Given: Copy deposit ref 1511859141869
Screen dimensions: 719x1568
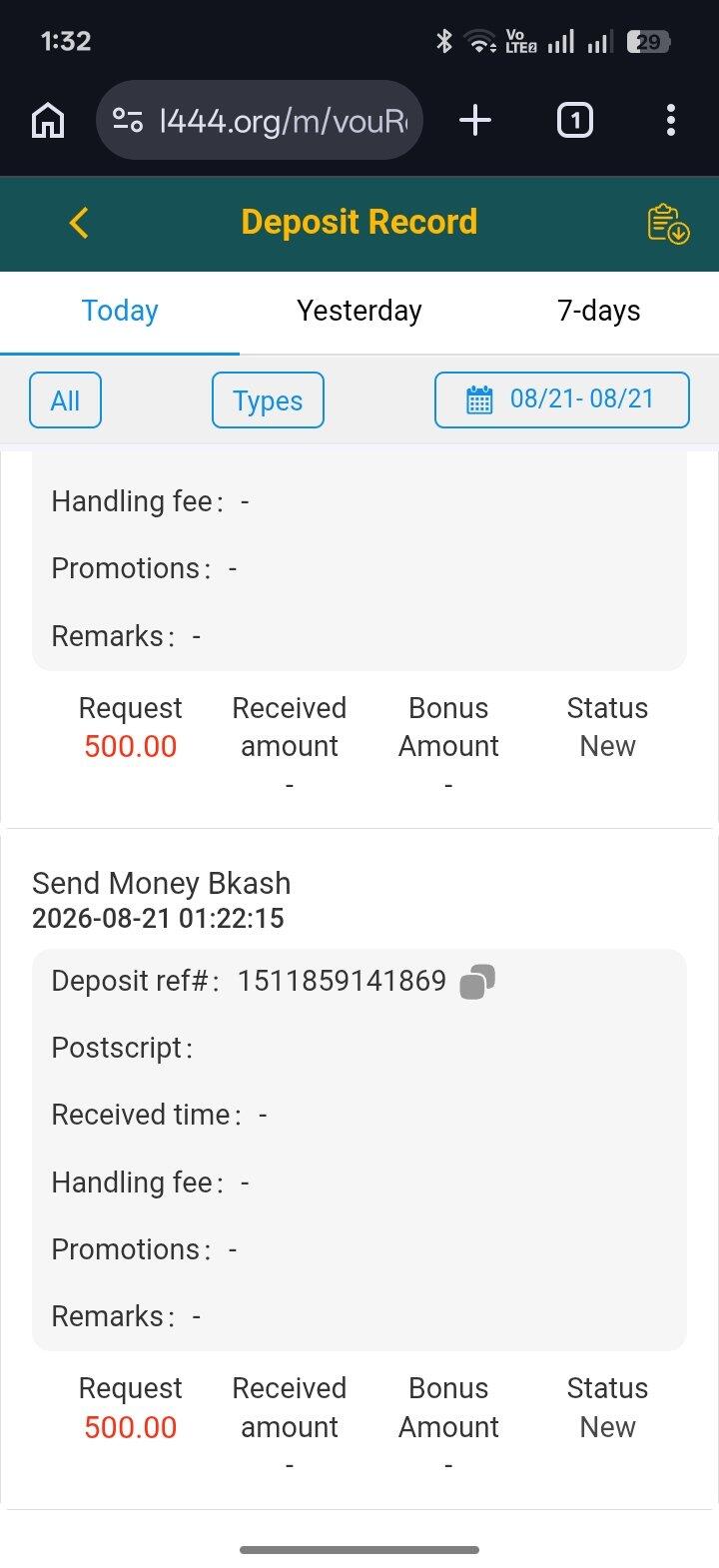Looking at the screenshot, I should tap(477, 982).
